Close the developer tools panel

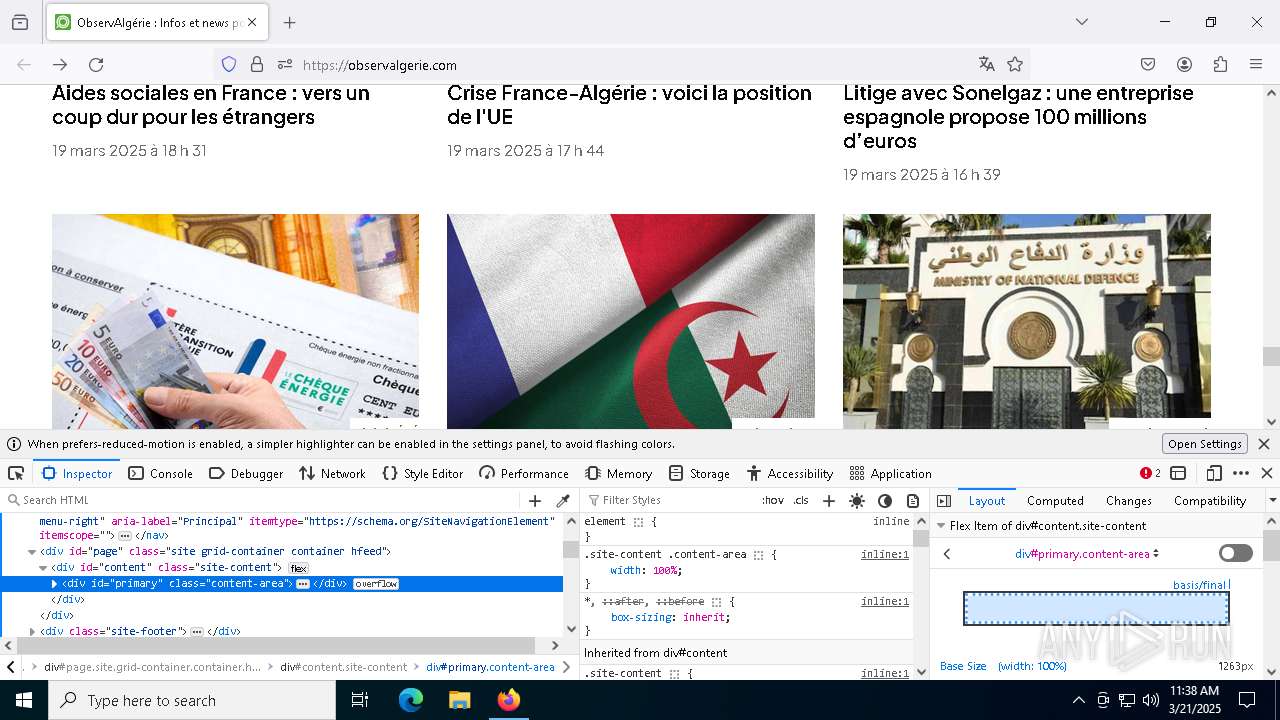(x=1267, y=473)
